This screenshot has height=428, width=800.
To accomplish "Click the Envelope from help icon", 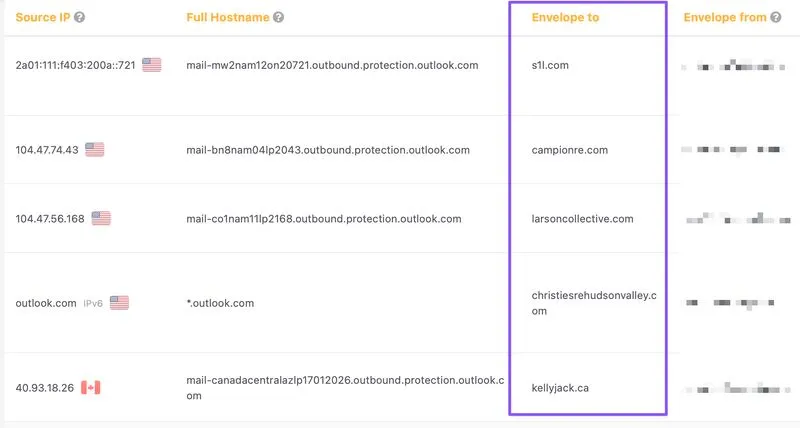I will (776, 17).
